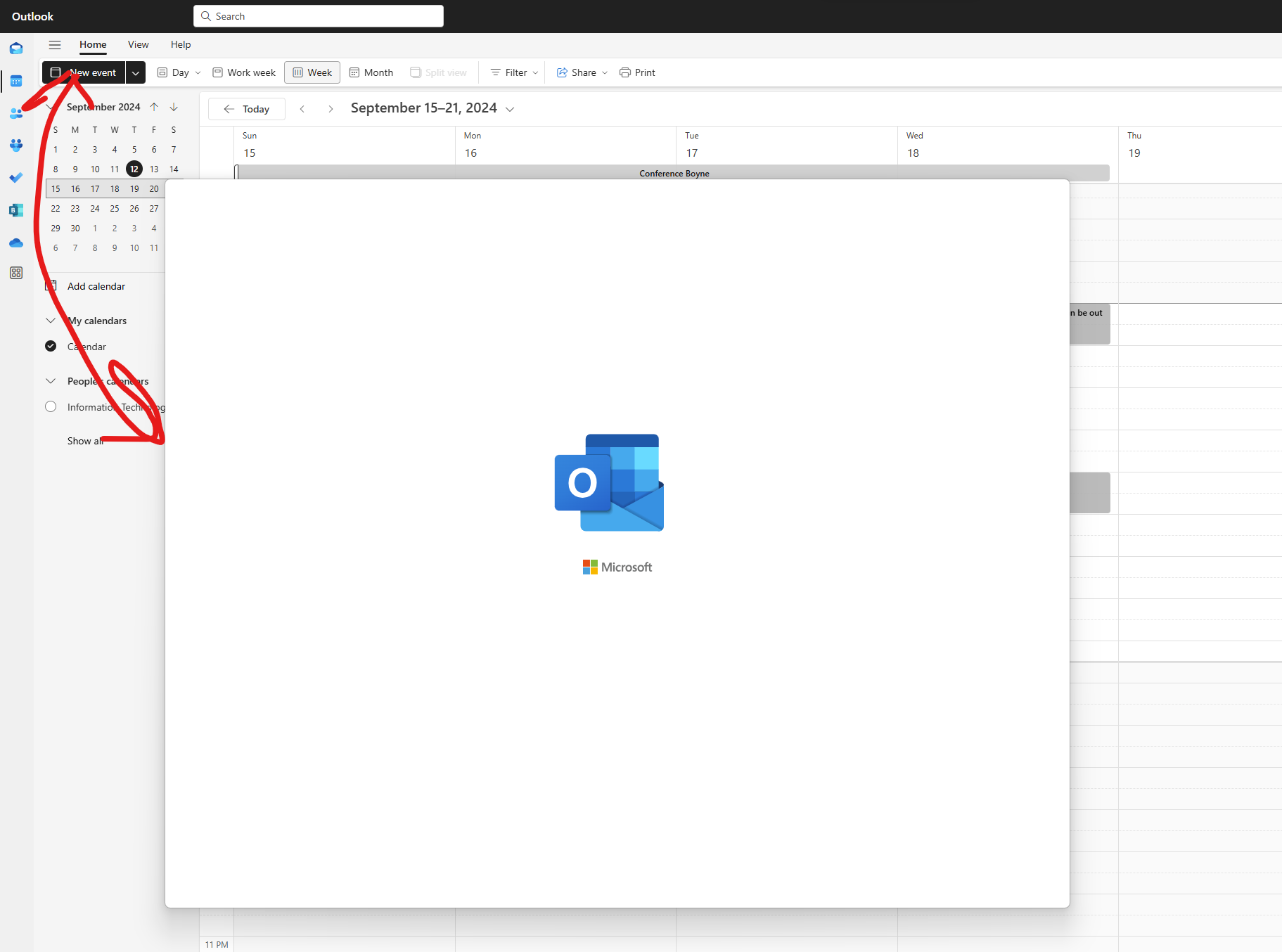Open the View ribbon tab
Screen dimensions: 1282x952
pyautogui.click(x=139, y=44)
